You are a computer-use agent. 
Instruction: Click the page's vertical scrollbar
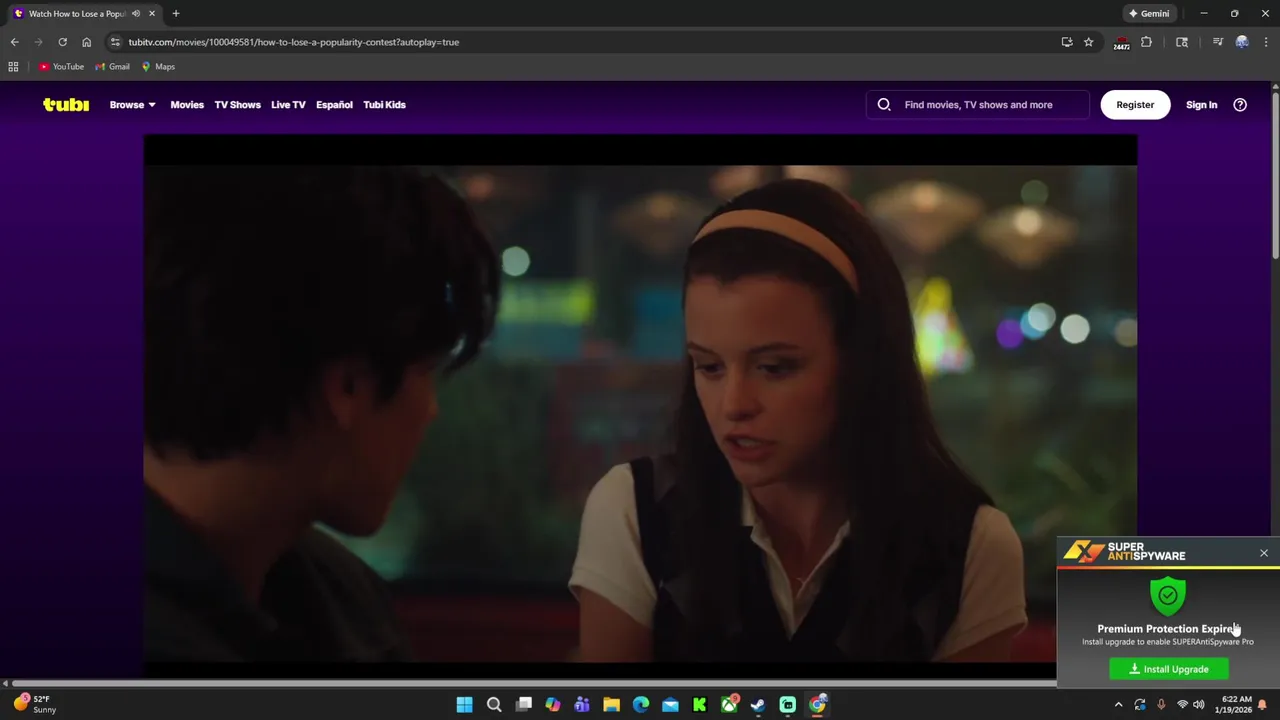coord(1275,175)
